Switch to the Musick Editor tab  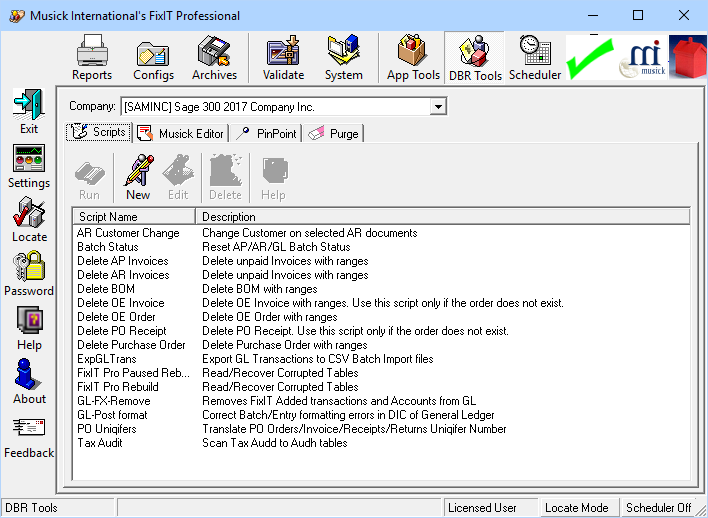click(x=181, y=134)
